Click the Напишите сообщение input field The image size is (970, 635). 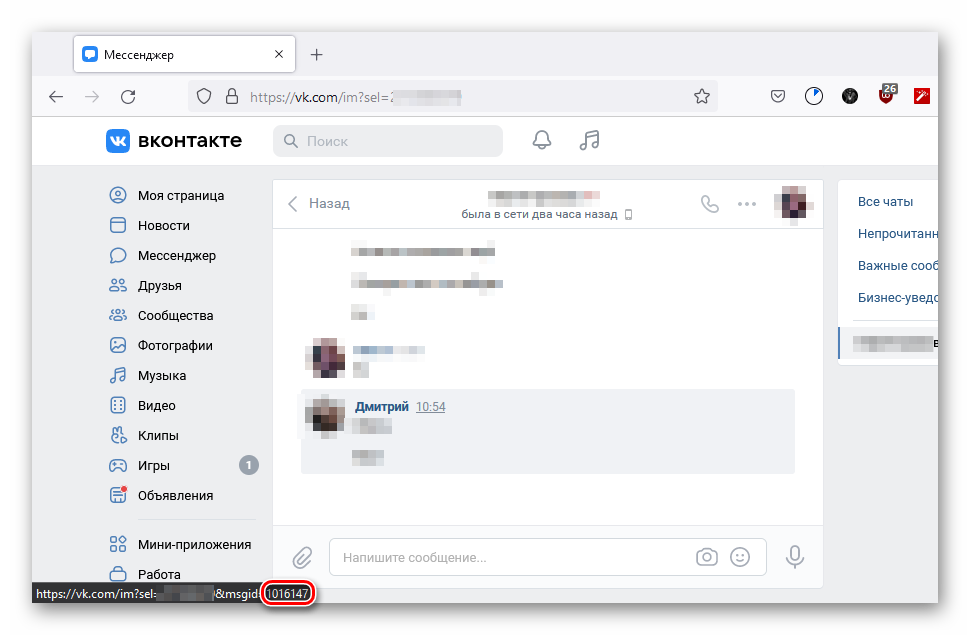[547, 557]
